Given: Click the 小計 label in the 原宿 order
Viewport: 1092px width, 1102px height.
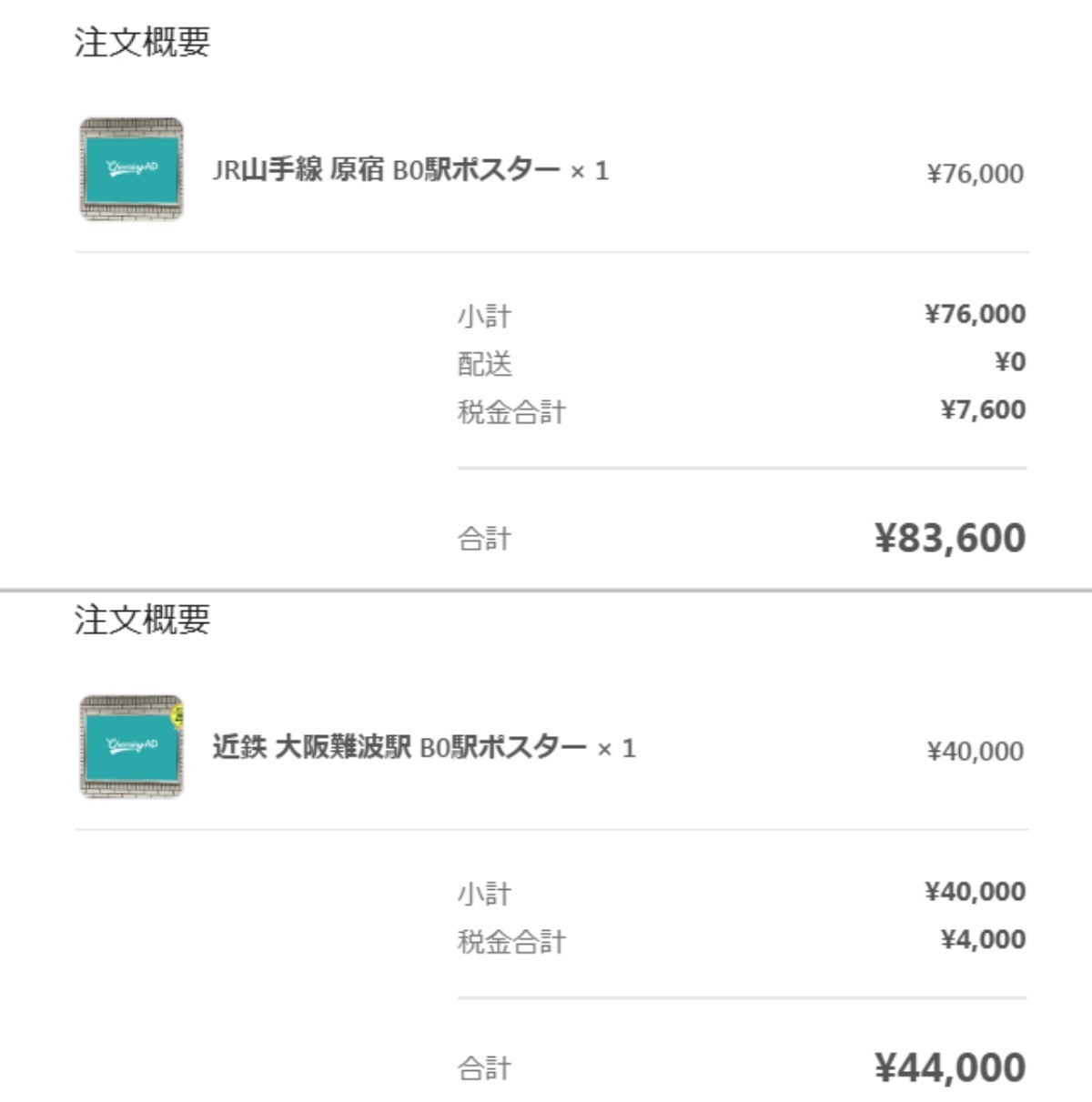Looking at the screenshot, I should click(x=484, y=317).
